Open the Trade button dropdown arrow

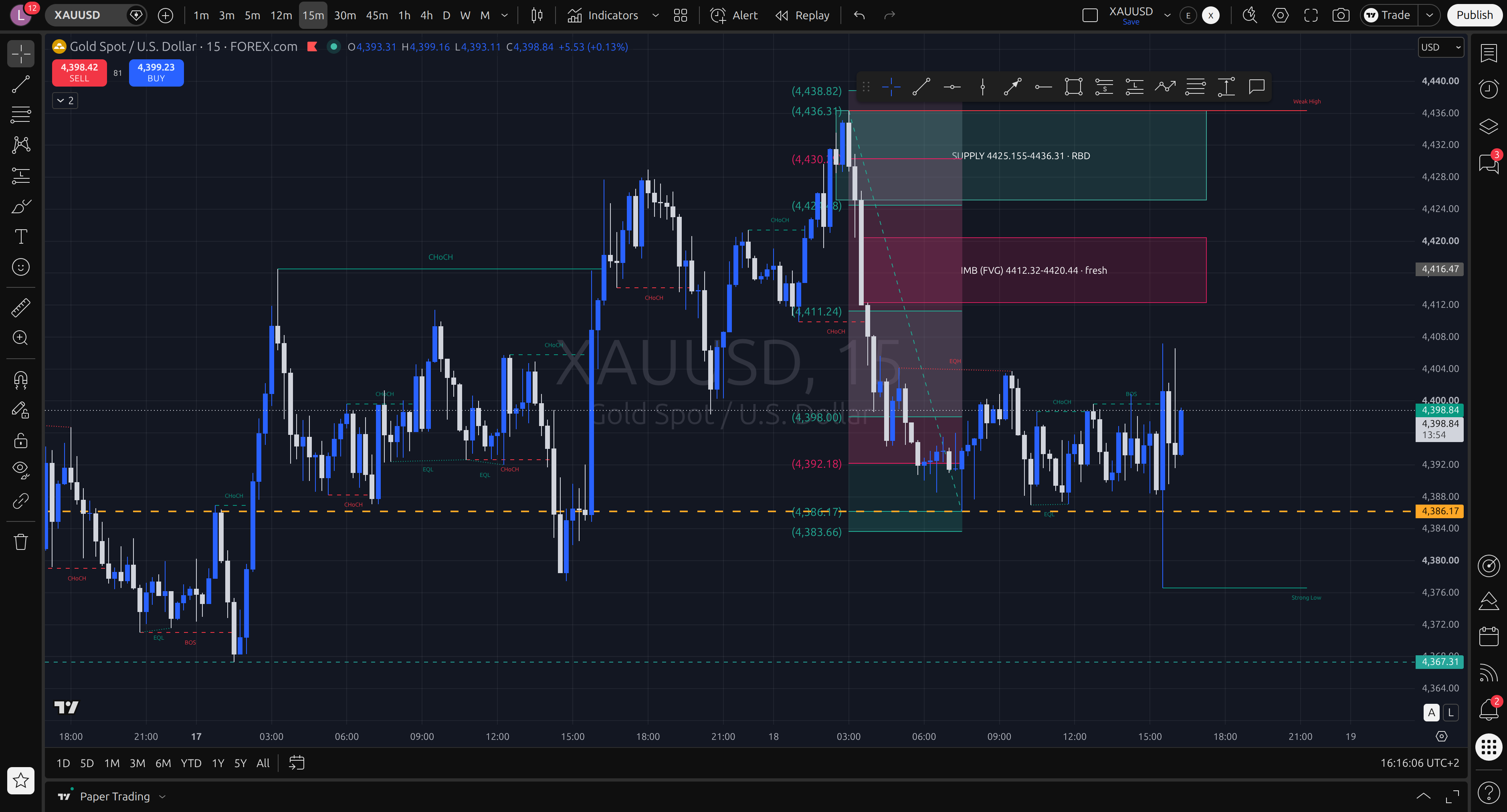1428,15
